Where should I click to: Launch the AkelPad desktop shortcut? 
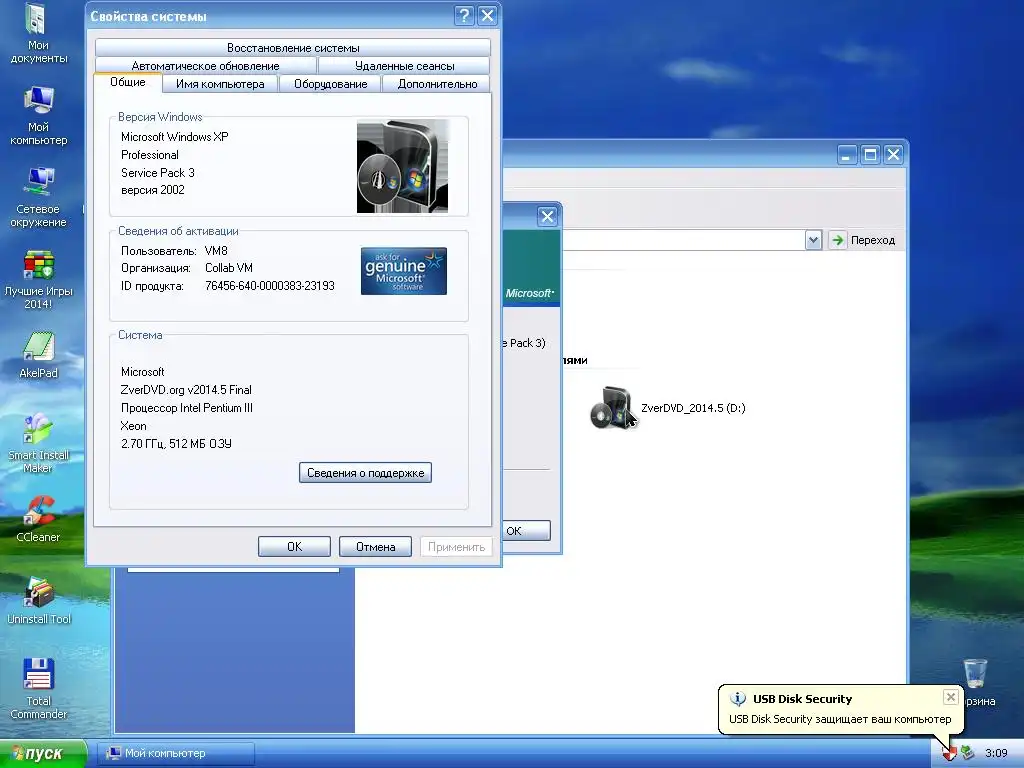tap(38, 355)
